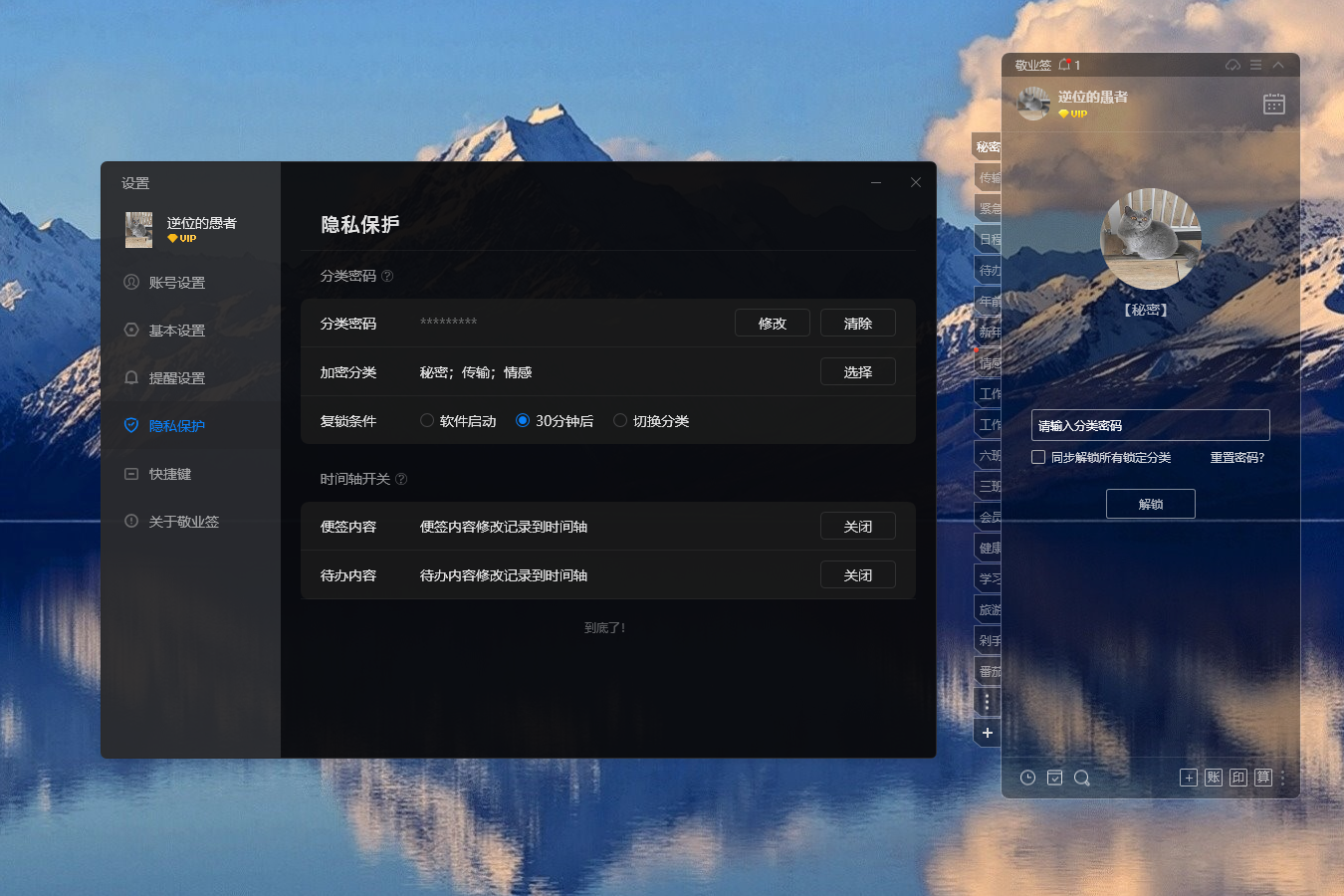
Task: Click the 重置密码? link
Action: click(x=1236, y=458)
